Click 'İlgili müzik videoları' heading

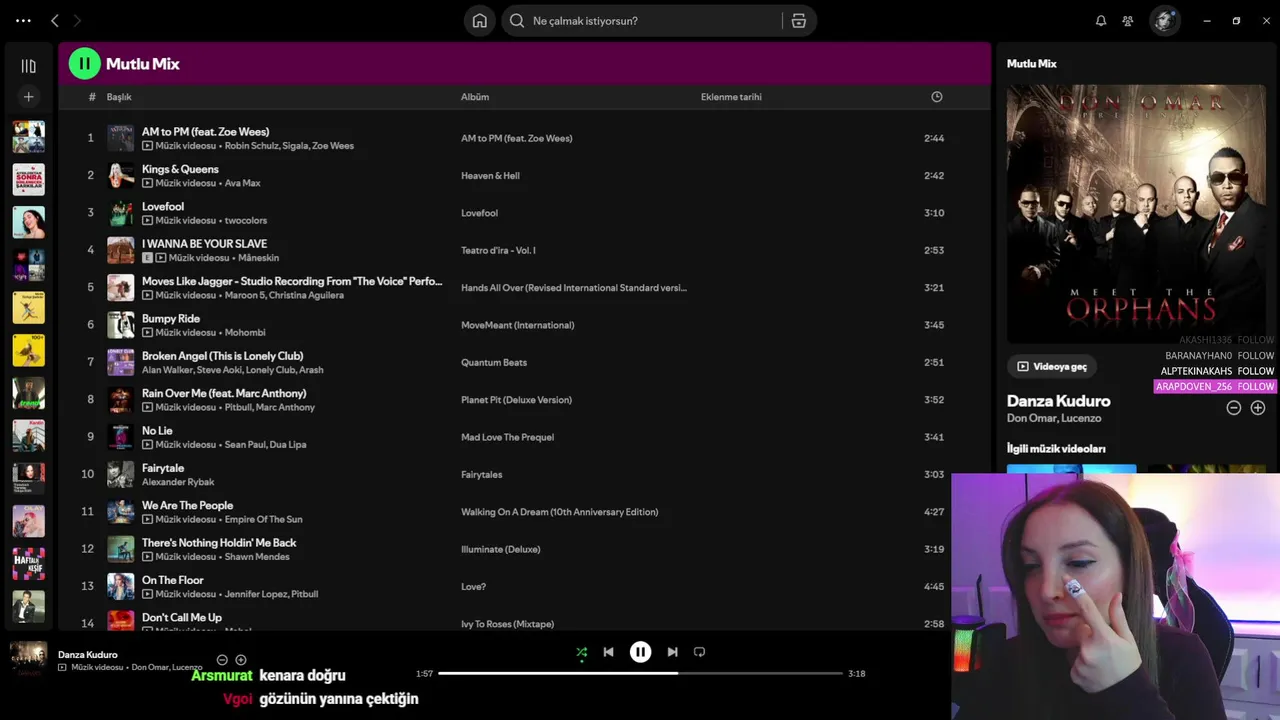coord(1056,449)
